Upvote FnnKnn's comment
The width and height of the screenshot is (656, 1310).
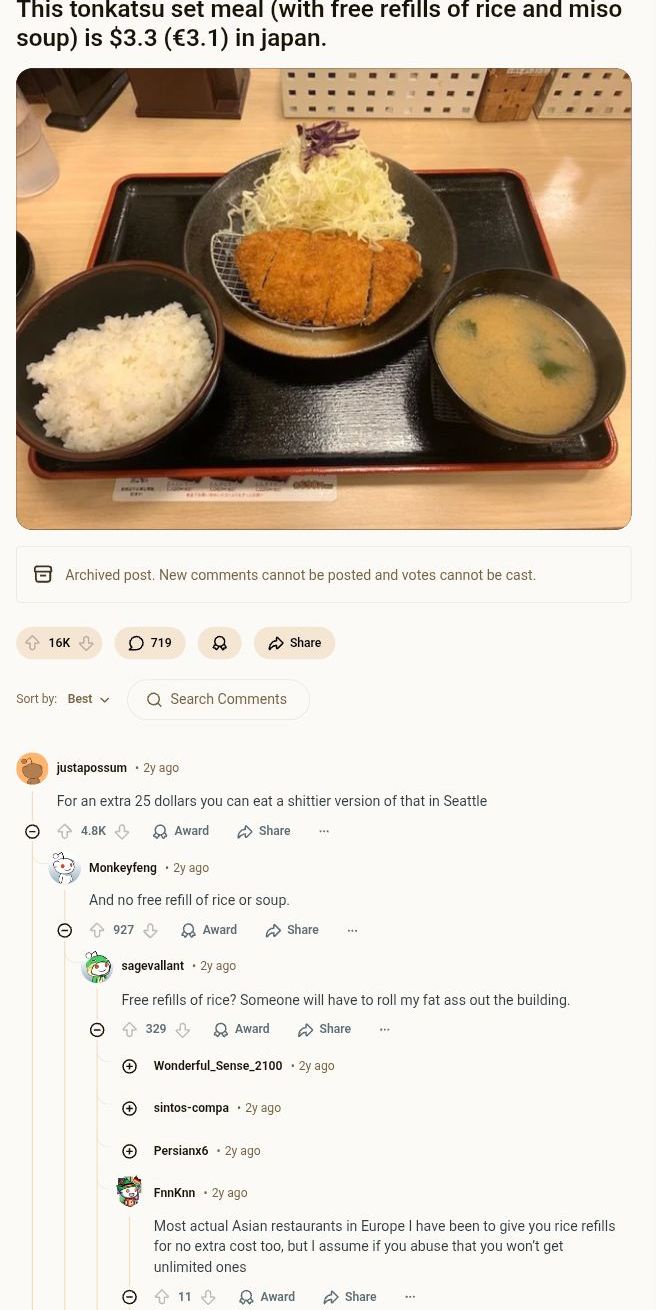pos(162,1297)
